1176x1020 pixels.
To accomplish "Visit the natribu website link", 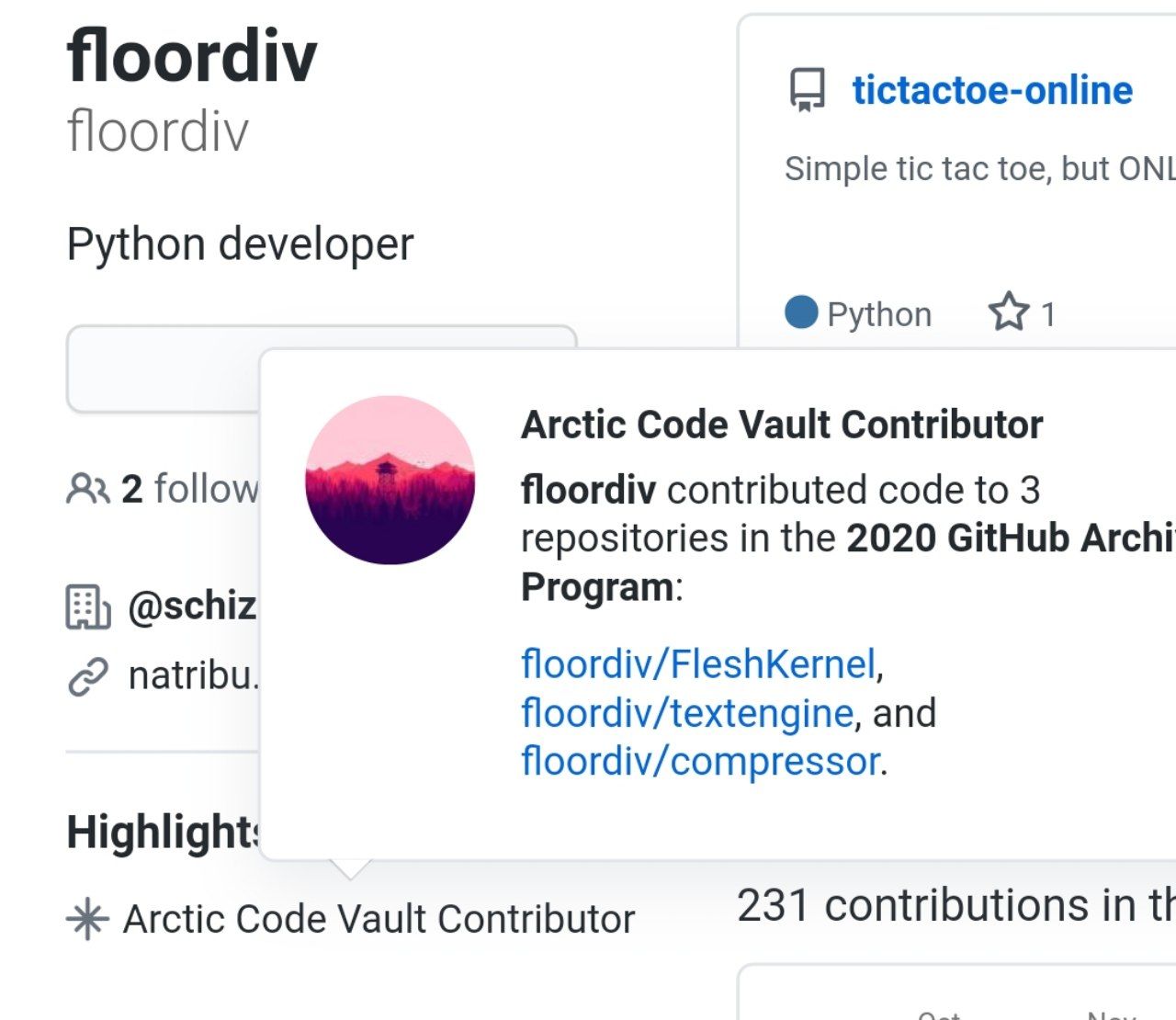I will [194, 676].
